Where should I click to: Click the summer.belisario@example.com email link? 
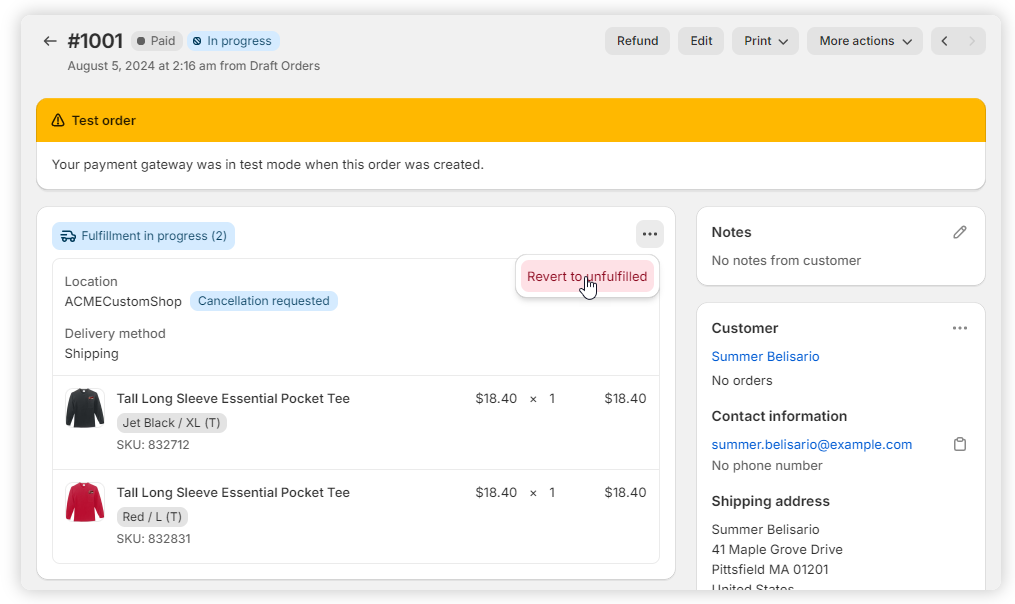pyautogui.click(x=811, y=444)
